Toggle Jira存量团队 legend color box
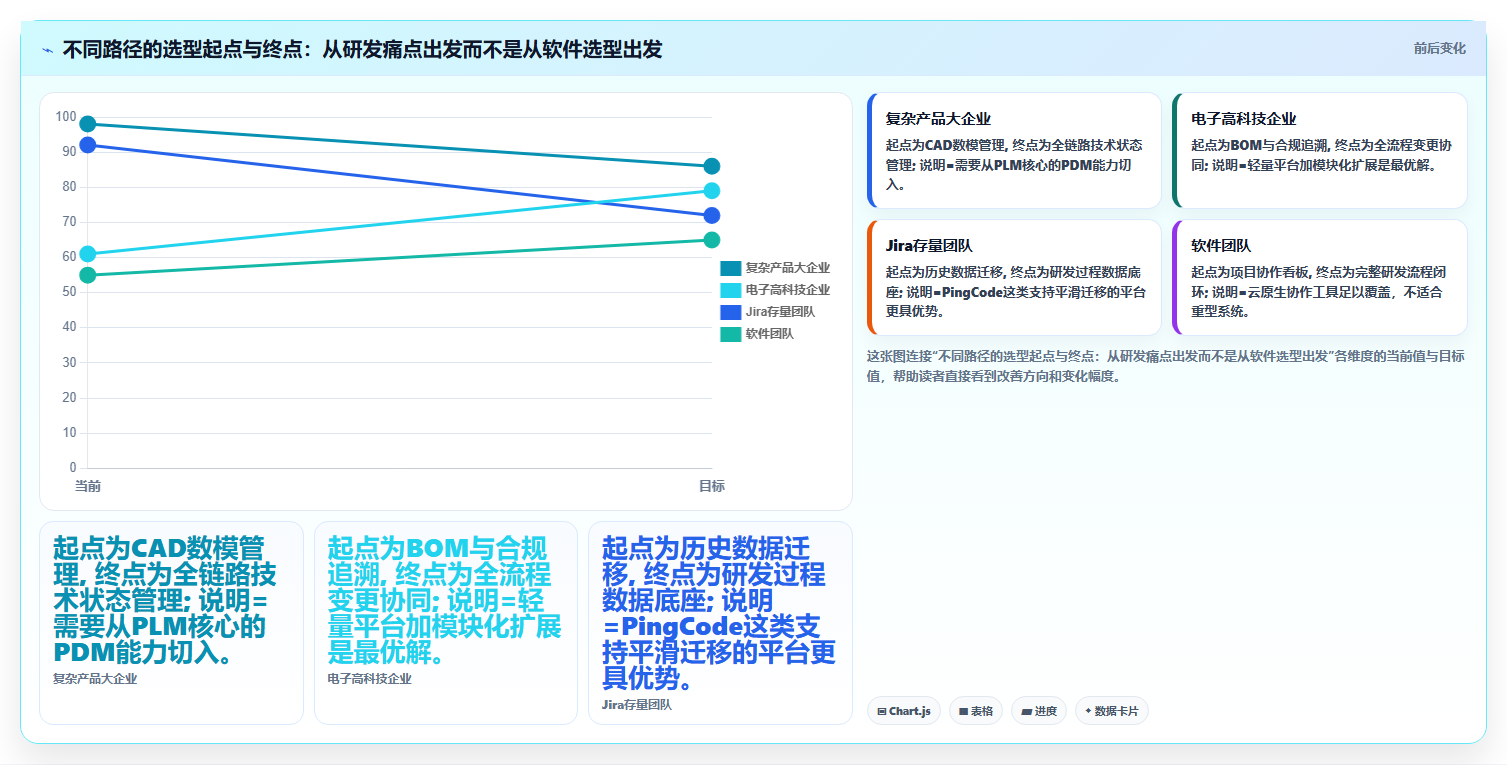 pos(730,312)
